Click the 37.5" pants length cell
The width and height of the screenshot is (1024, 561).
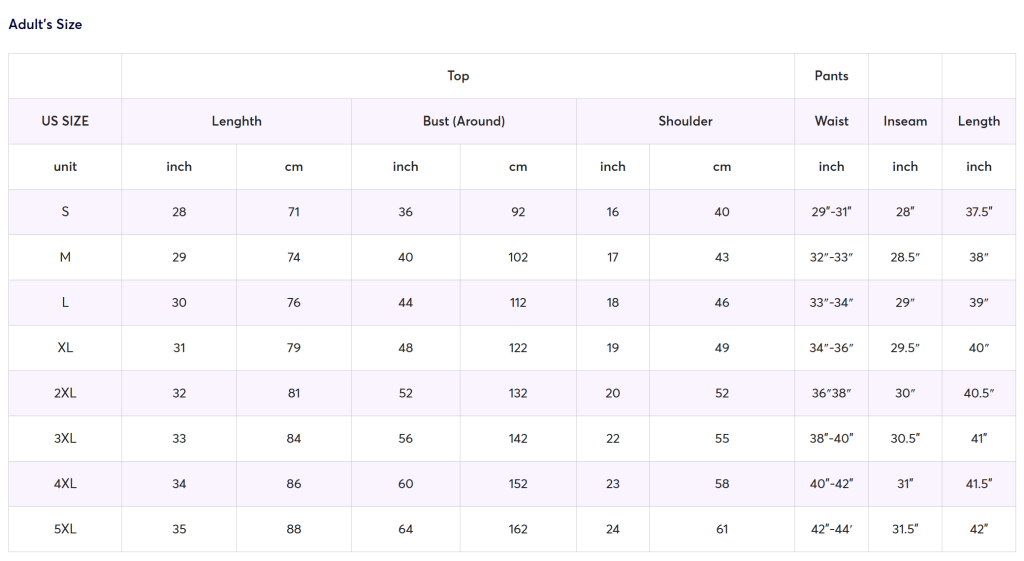pyautogui.click(x=979, y=212)
